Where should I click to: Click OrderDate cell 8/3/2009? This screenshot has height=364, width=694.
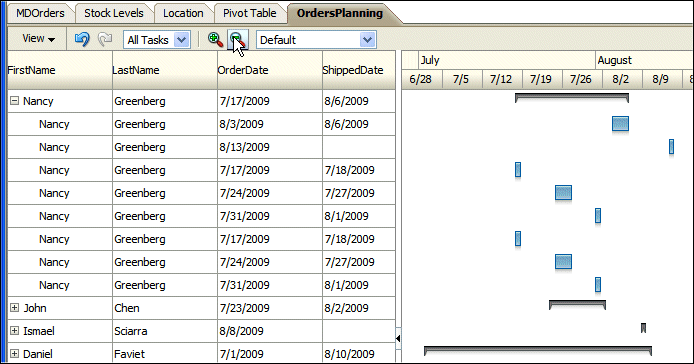click(x=270, y=124)
